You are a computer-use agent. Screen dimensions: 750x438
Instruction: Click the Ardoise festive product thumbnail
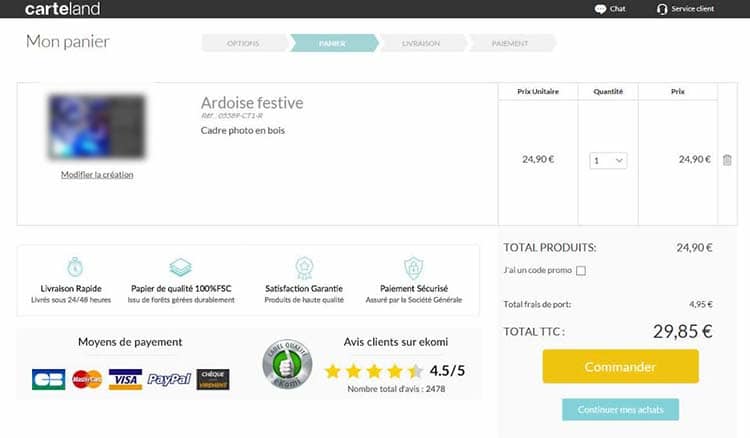coord(97,127)
